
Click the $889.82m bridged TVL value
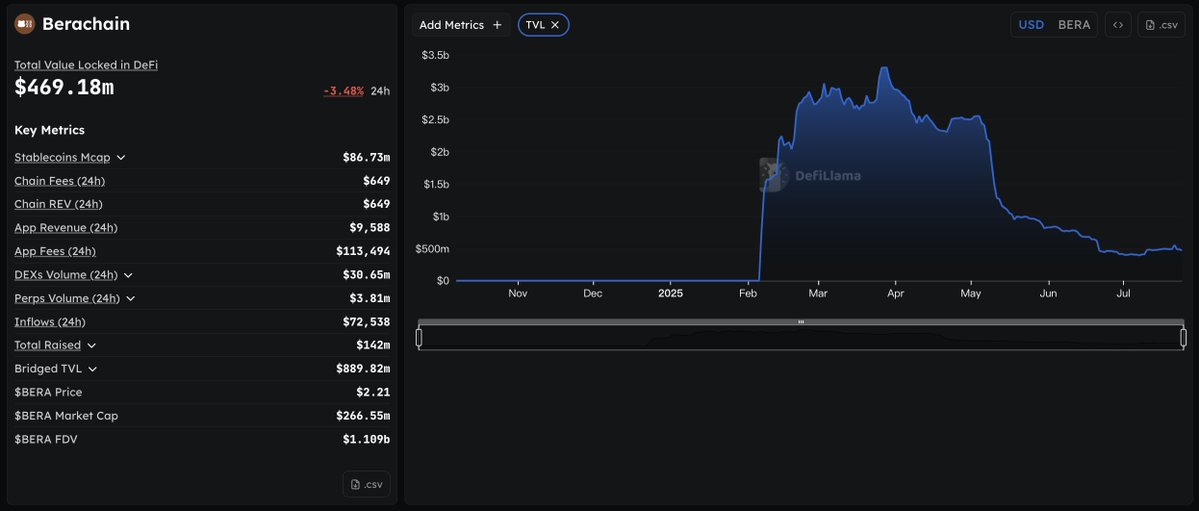point(363,369)
